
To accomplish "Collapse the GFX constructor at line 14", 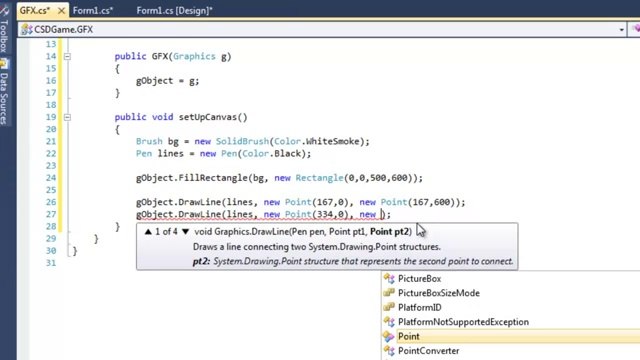I will tap(67, 56).
